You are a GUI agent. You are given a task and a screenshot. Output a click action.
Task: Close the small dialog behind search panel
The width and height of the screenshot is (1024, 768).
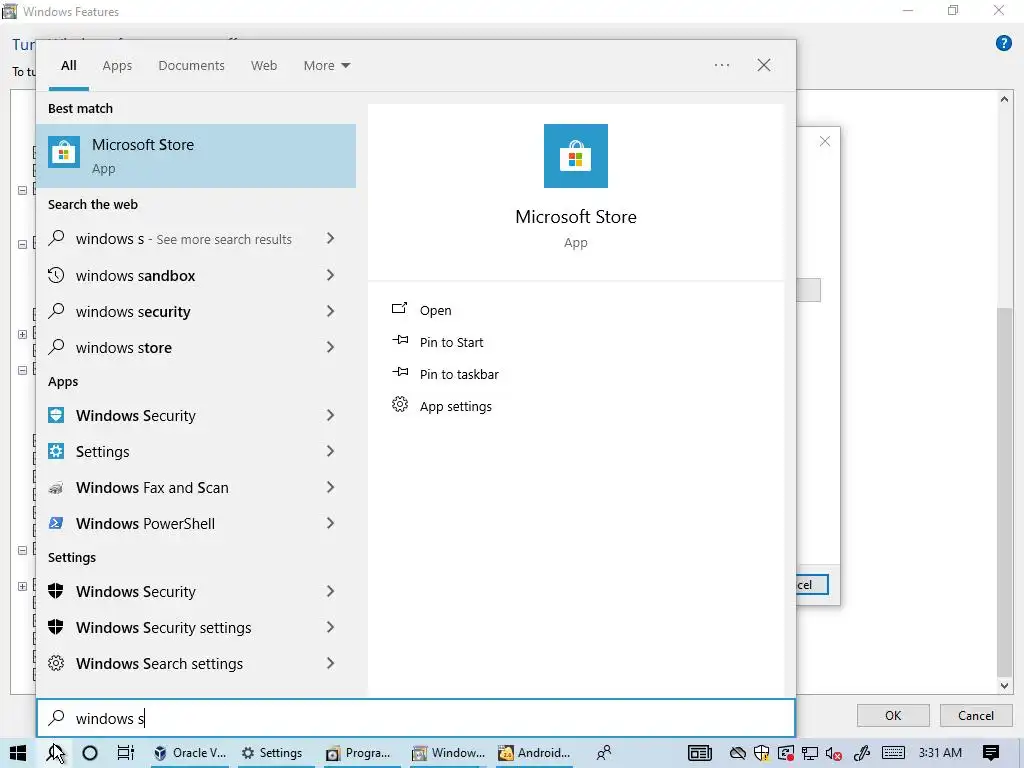825,141
